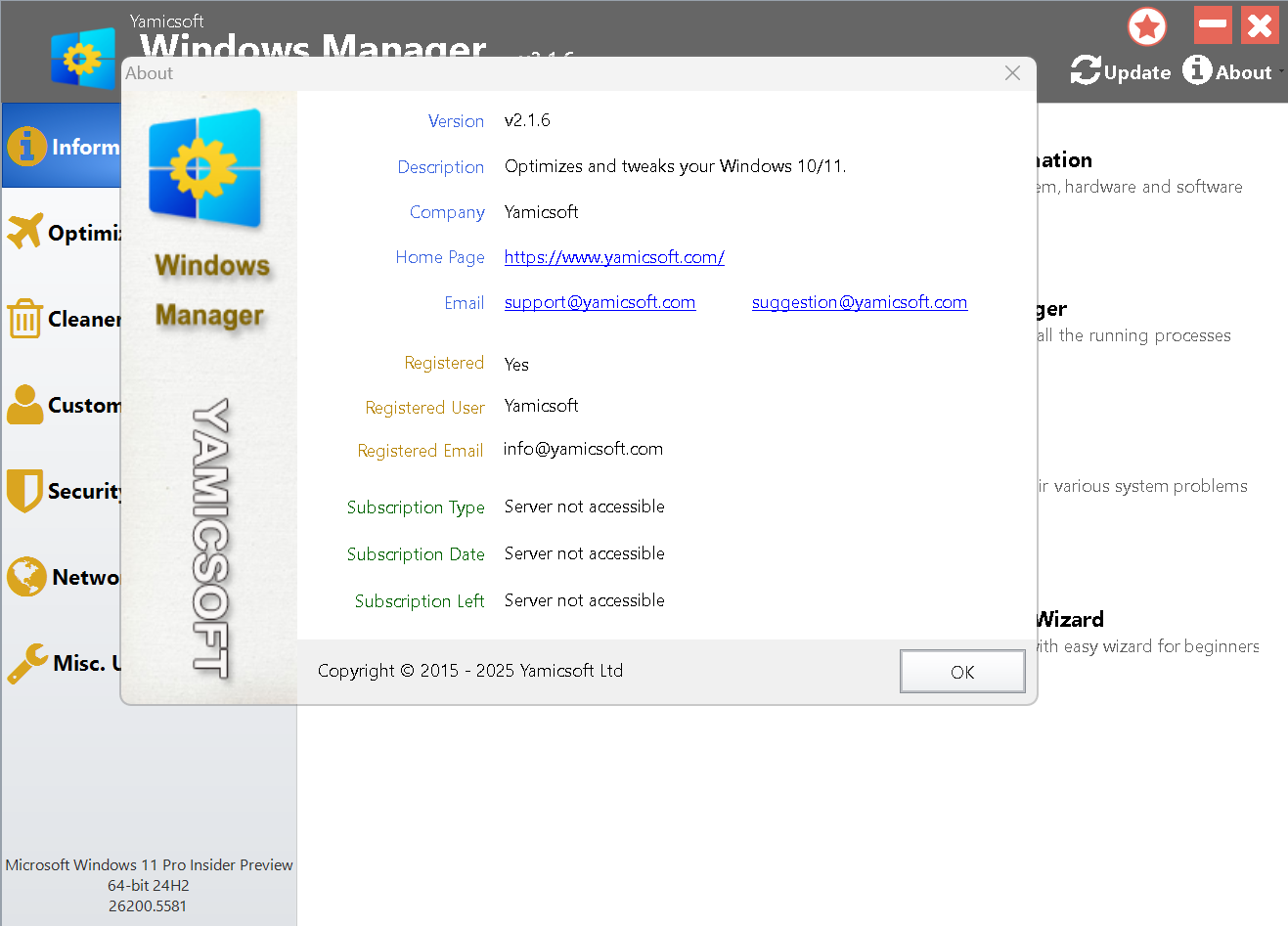The width and height of the screenshot is (1288, 926).
Task: Click the Subscription Type 'Server not accessible' value
Action: [584, 507]
